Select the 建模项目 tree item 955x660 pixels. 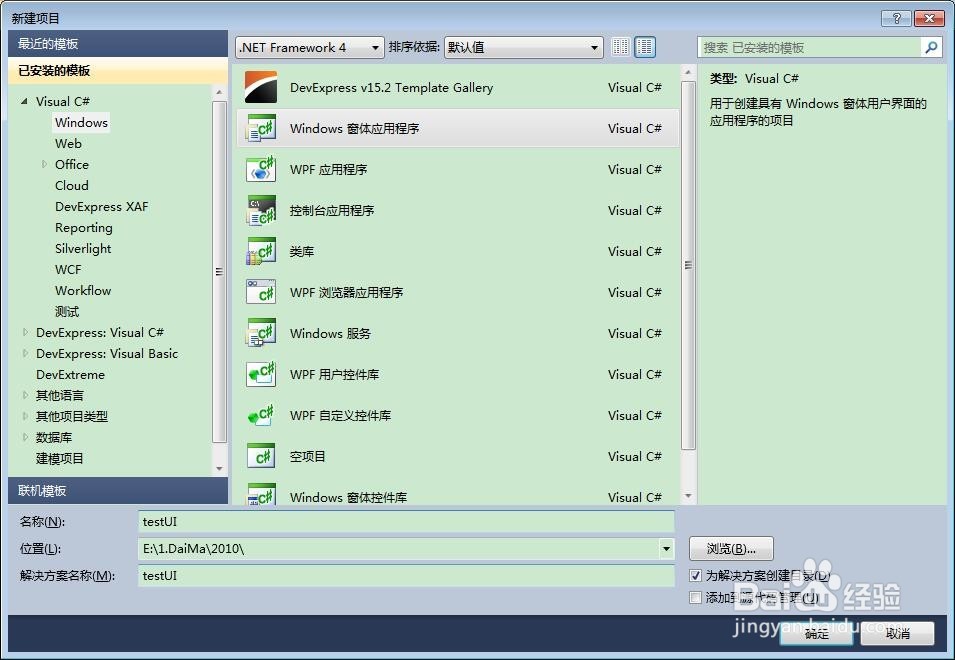[x=60, y=458]
